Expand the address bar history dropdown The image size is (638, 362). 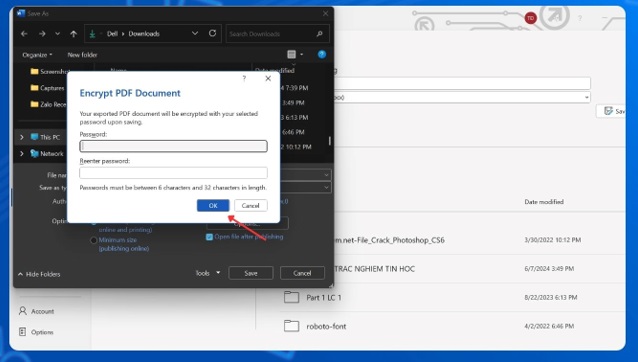195,33
